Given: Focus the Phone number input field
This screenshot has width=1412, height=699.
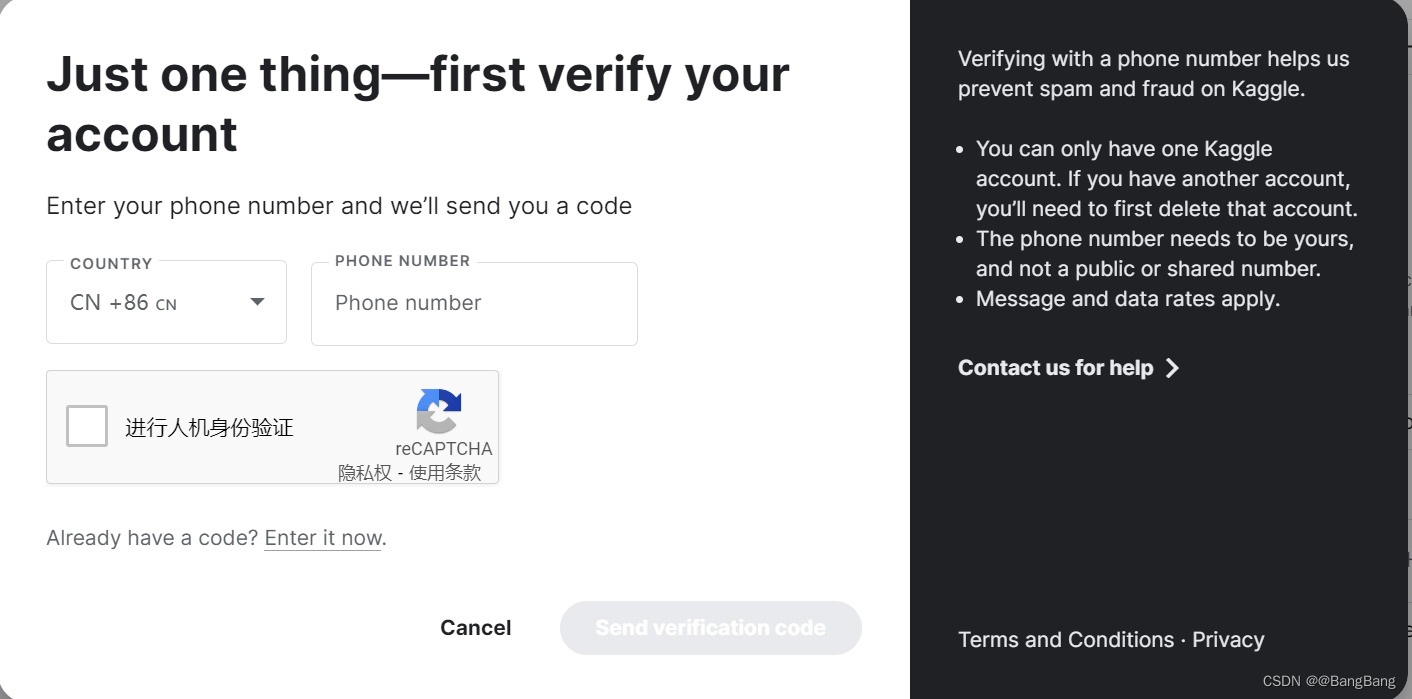Looking at the screenshot, I should (x=474, y=304).
